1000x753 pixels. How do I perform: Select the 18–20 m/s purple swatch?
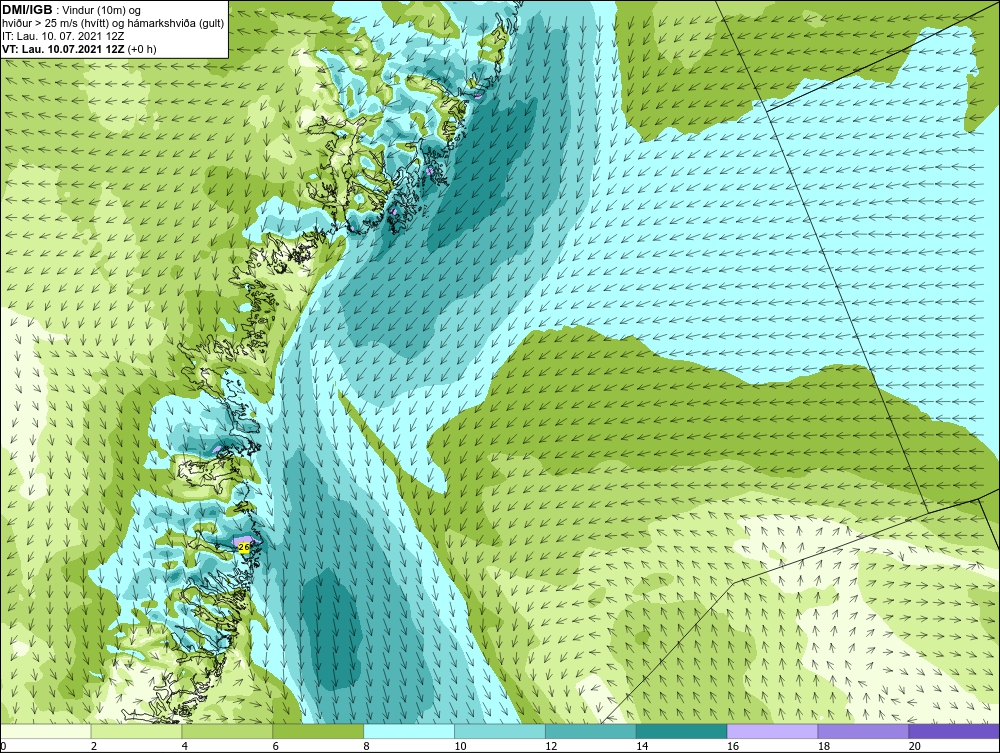[864, 731]
